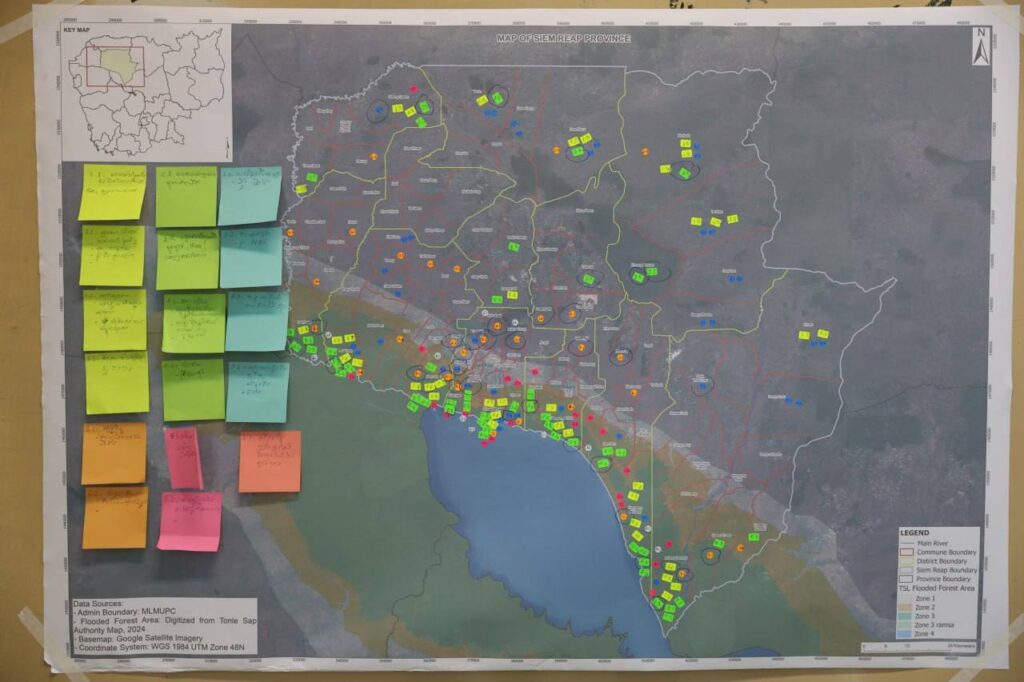Image resolution: width=1024 pixels, height=682 pixels.
Task: Click the top-left yellow sticky note
Action: pos(112,192)
